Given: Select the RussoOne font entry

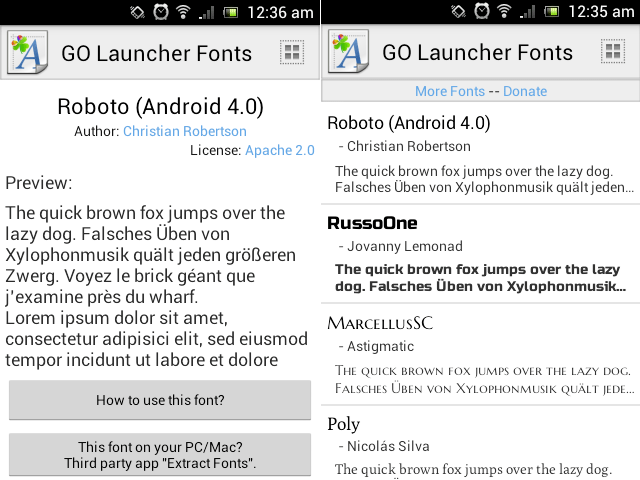Looking at the screenshot, I should point(480,254).
